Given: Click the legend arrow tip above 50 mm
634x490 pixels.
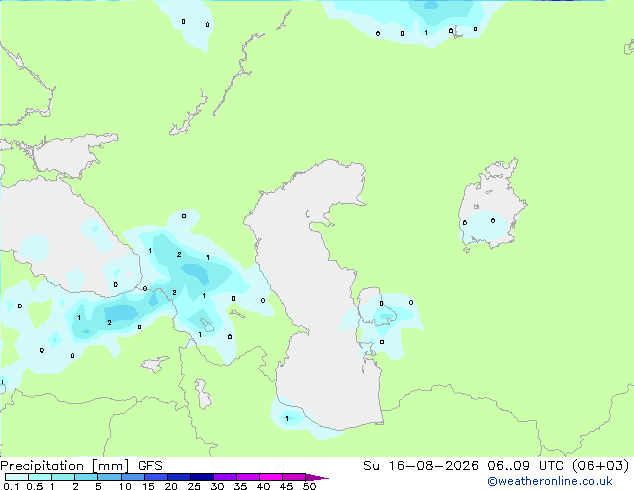Looking at the screenshot, I should coord(317,477).
